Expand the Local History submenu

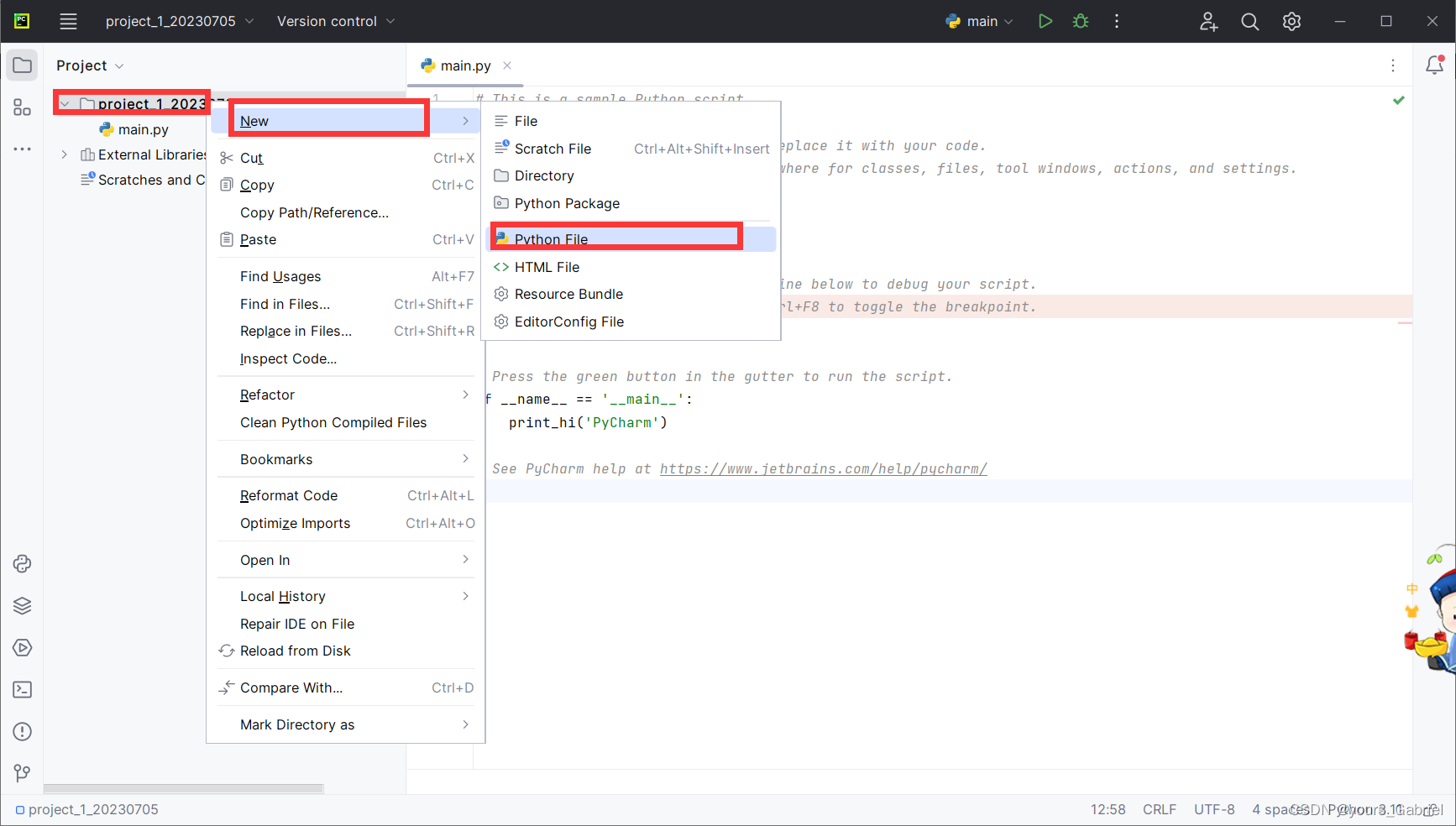[x=346, y=596]
